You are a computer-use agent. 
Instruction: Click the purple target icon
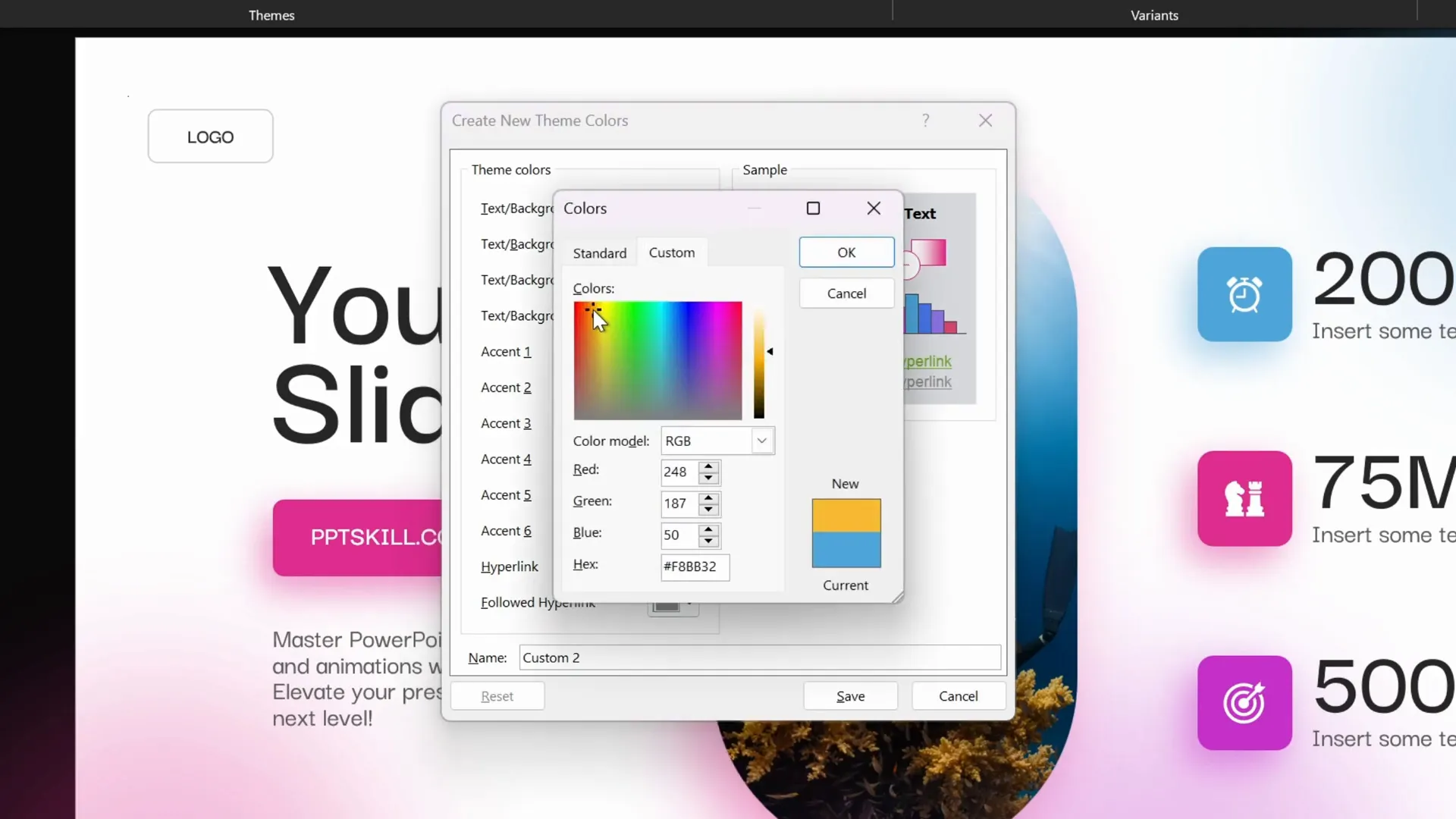tap(1244, 703)
